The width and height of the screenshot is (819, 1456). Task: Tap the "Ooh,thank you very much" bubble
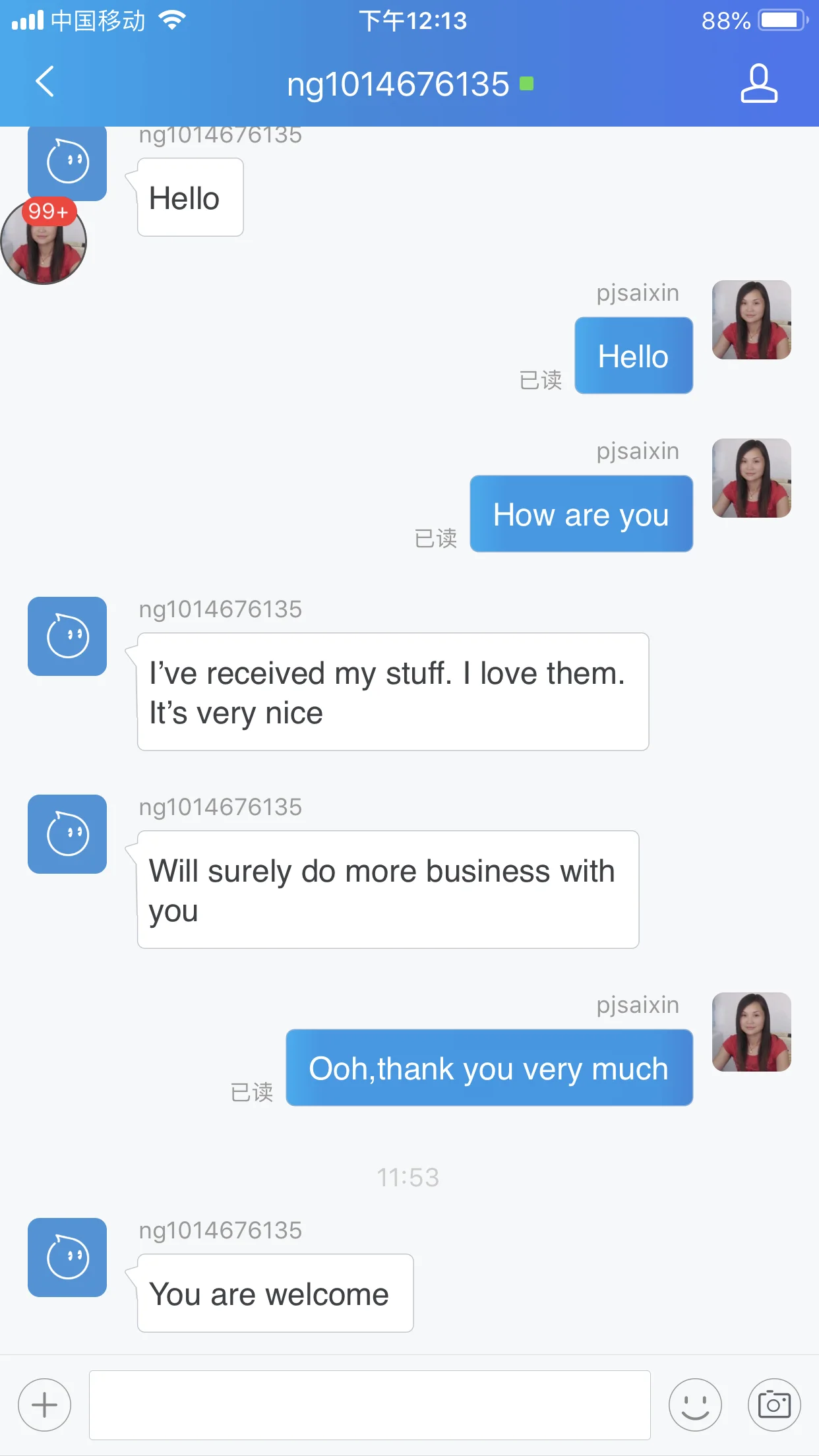pyautogui.click(x=489, y=1068)
